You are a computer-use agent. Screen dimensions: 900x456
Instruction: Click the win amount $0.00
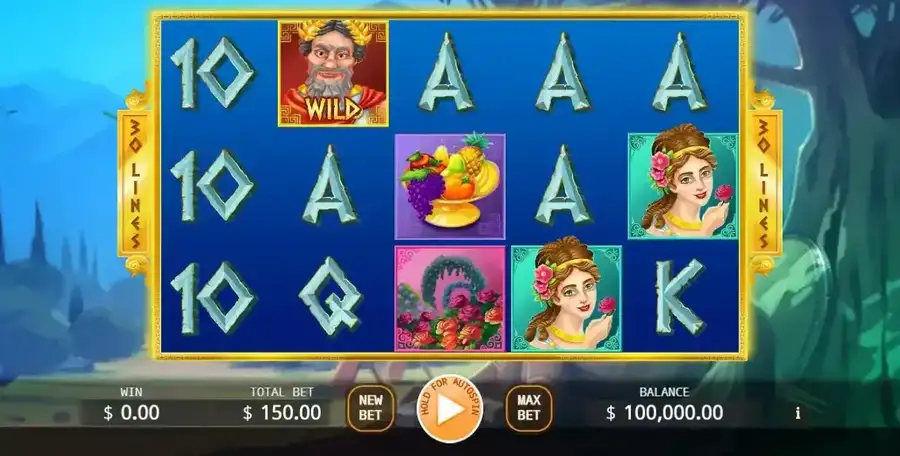coord(131,412)
